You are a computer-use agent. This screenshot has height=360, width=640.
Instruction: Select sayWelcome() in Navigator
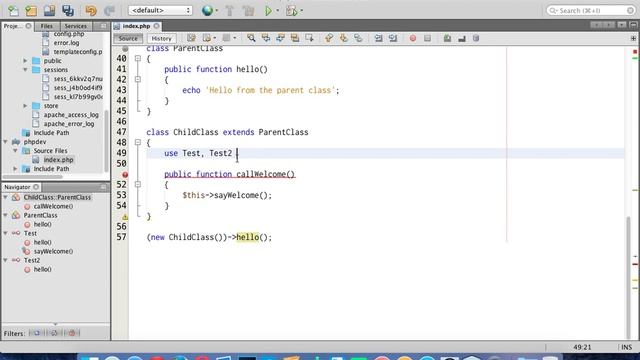[x=53, y=251]
